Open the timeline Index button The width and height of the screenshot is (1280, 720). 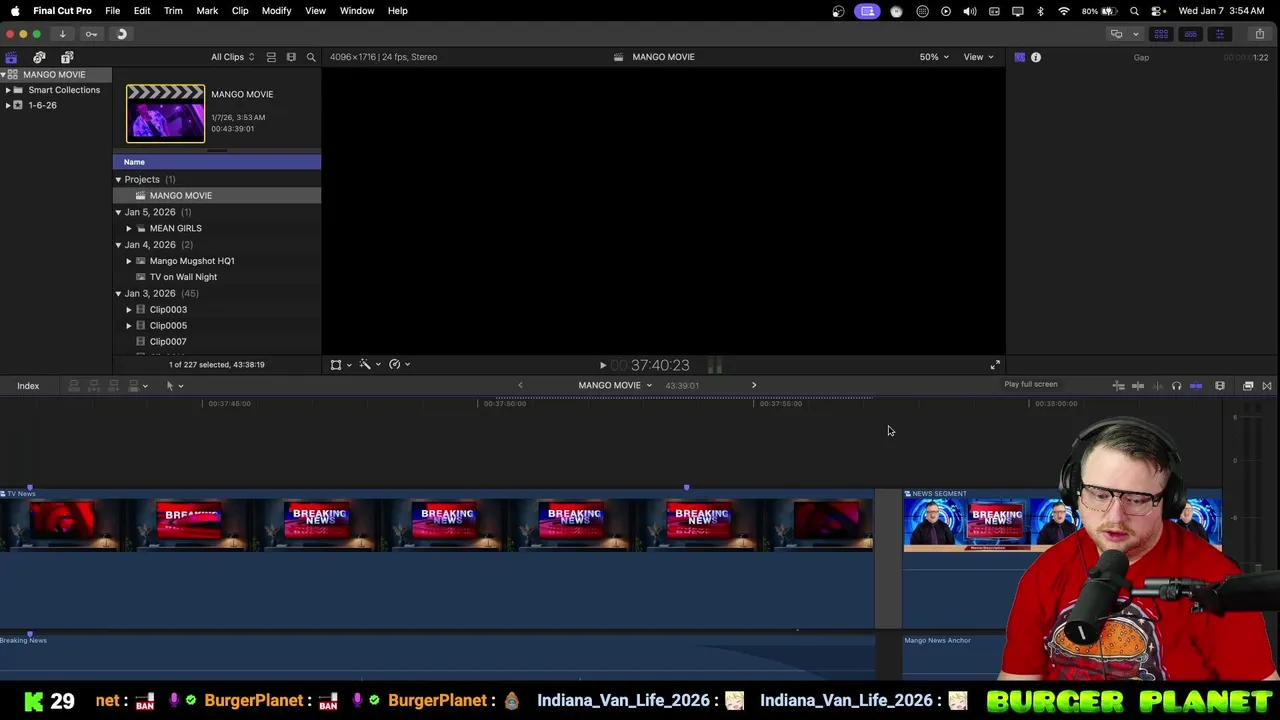28,386
